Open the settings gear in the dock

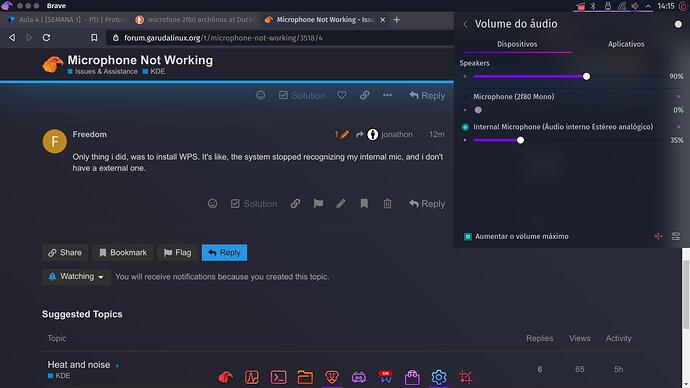click(439, 377)
